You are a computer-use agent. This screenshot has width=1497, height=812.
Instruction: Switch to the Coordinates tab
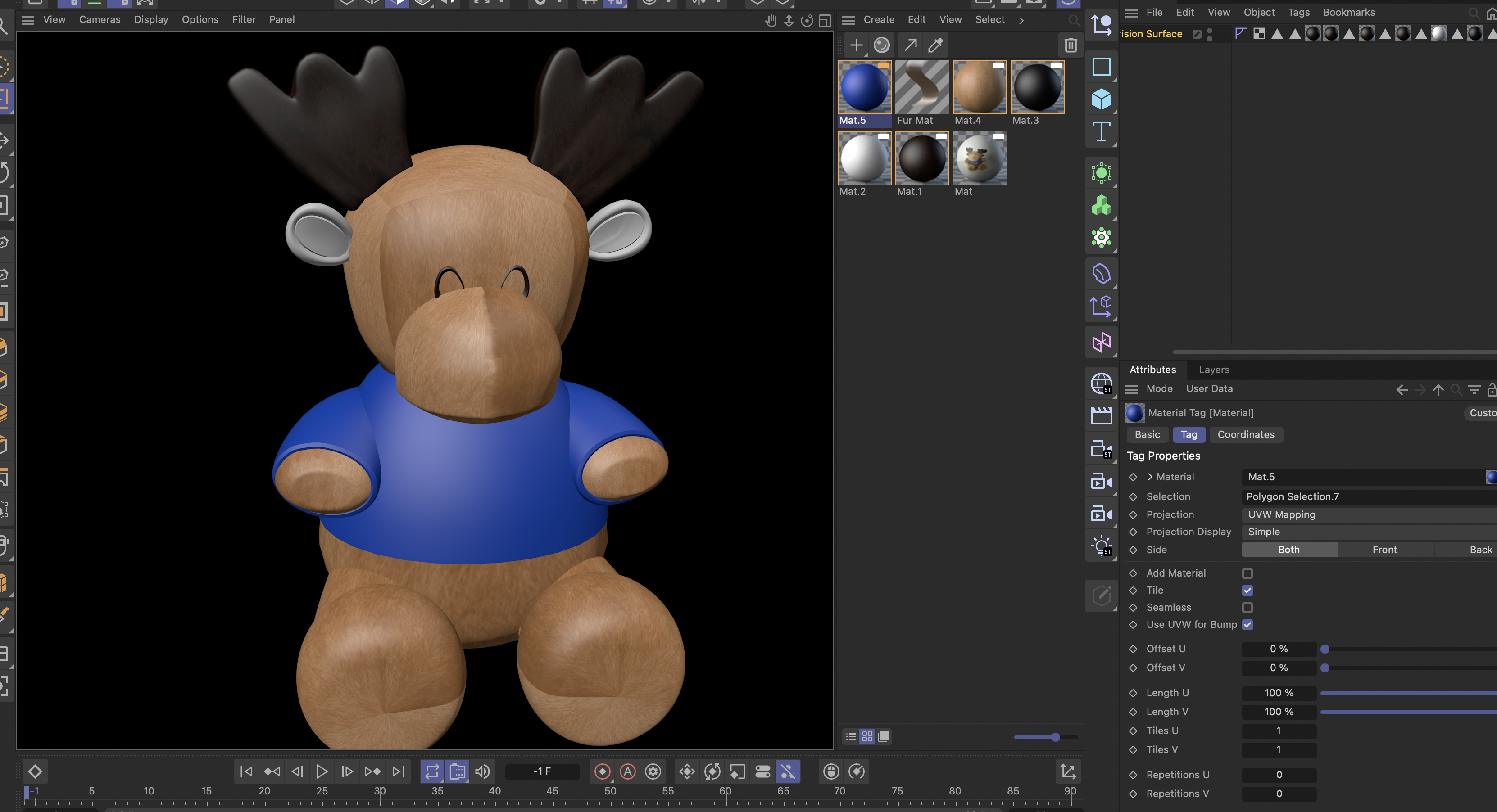pyautogui.click(x=1245, y=434)
